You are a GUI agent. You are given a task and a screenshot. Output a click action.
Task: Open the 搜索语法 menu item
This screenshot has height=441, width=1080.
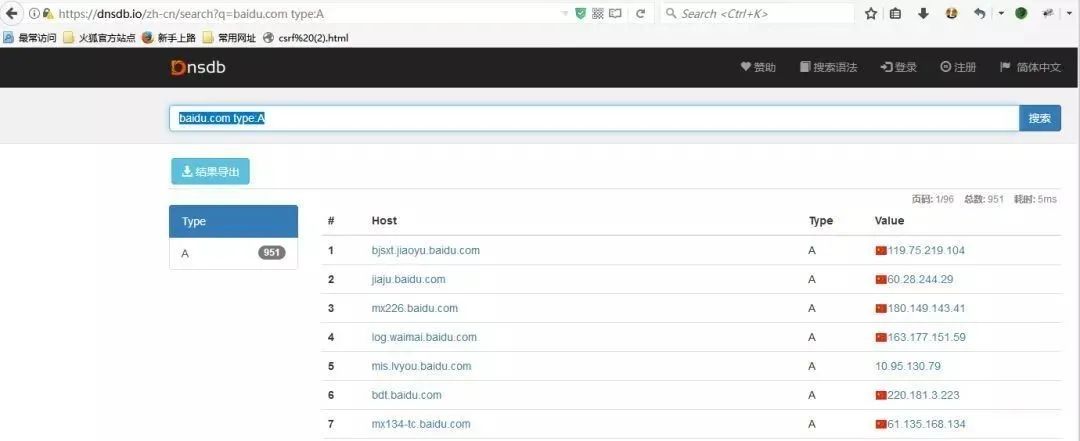(828, 68)
